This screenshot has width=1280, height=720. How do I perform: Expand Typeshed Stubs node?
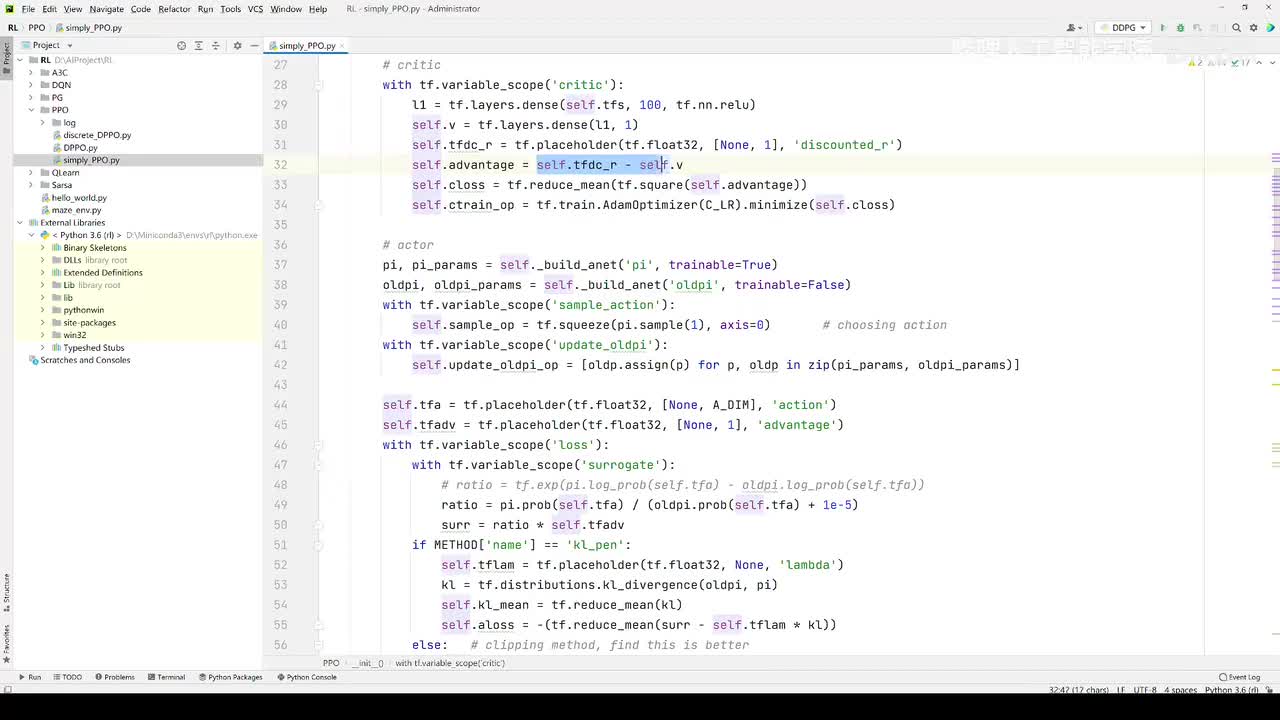[43, 348]
